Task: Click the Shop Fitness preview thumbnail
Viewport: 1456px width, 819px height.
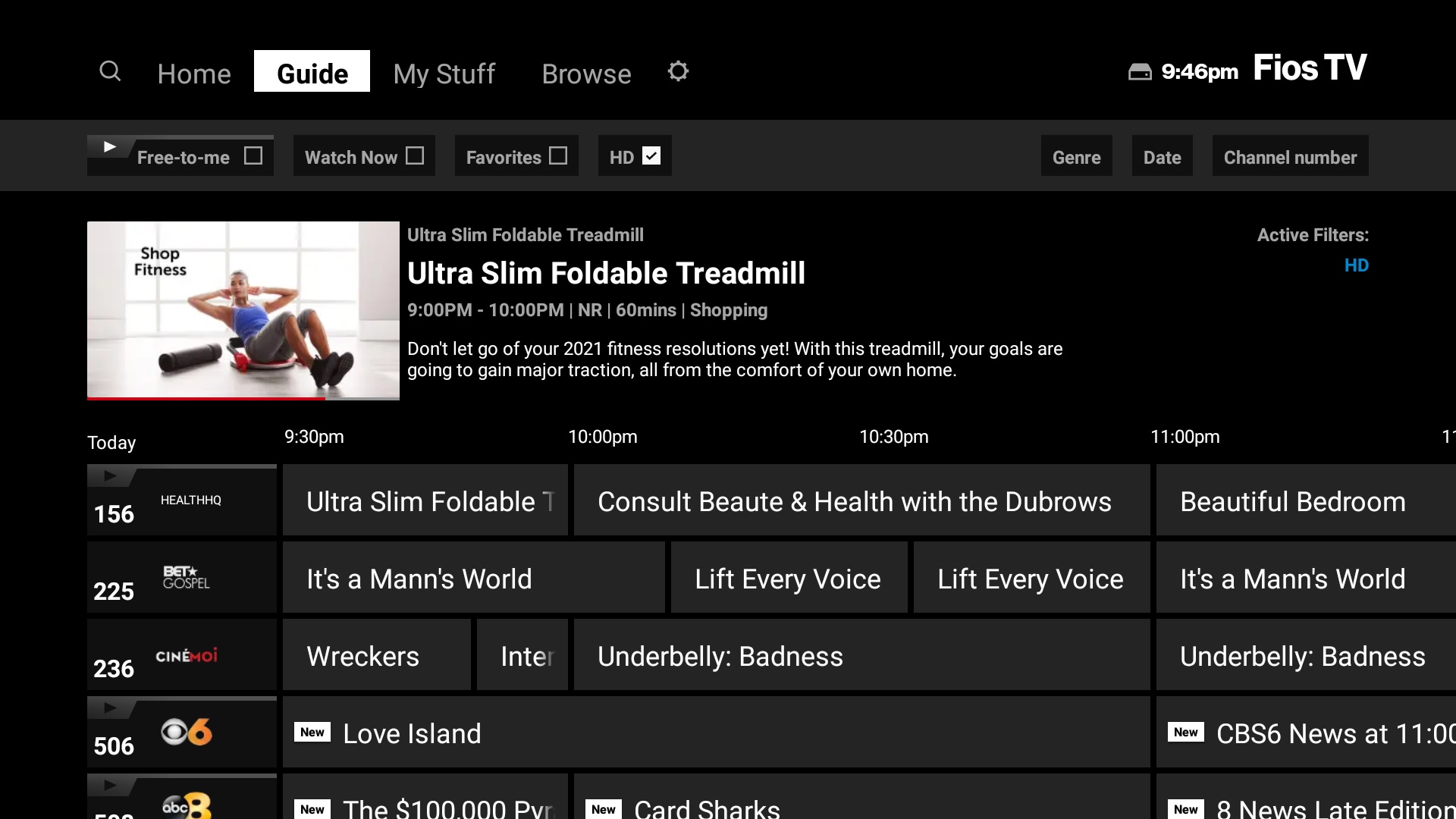Action: pos(243,311)
